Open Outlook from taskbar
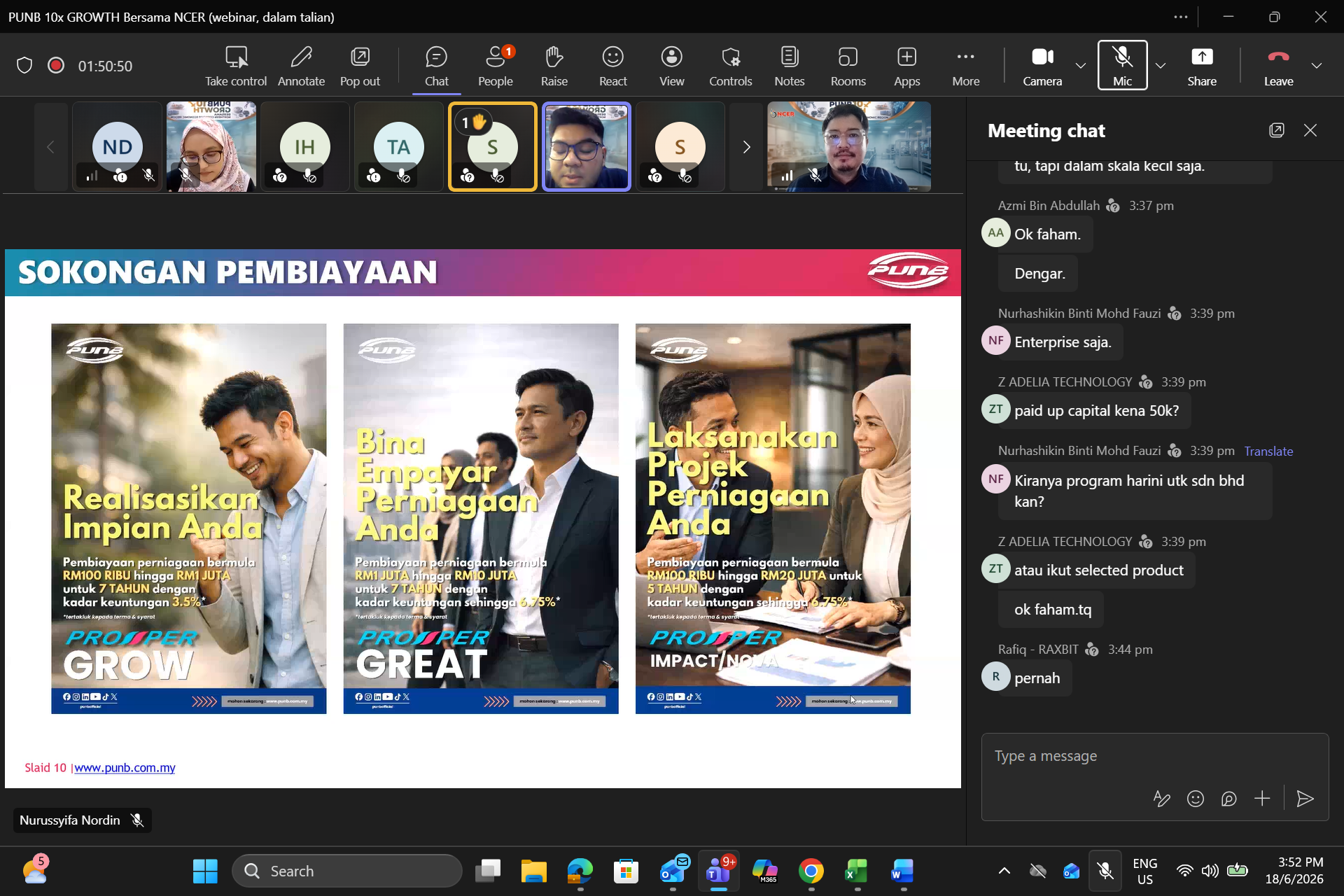Viewport: 1344px width, 896px height. click(x=673, y=871)
